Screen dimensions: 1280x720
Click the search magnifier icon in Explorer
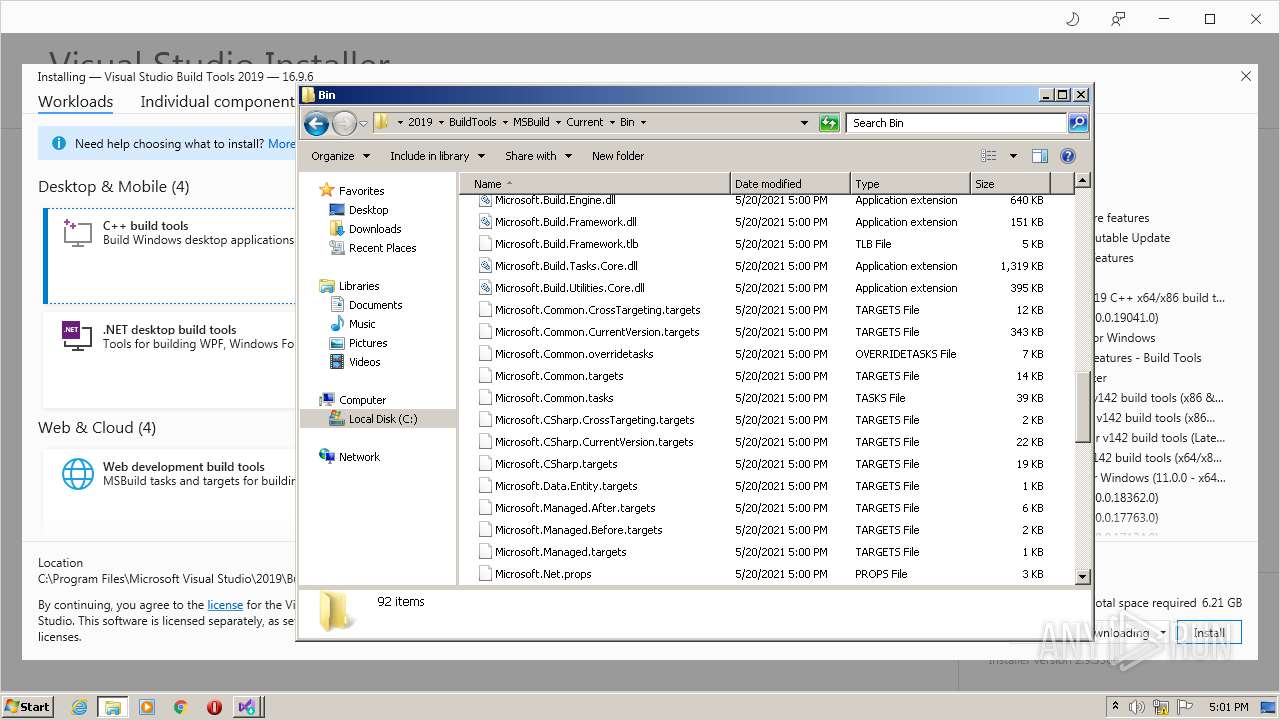pyautogui.click(x=1077, y=123)
